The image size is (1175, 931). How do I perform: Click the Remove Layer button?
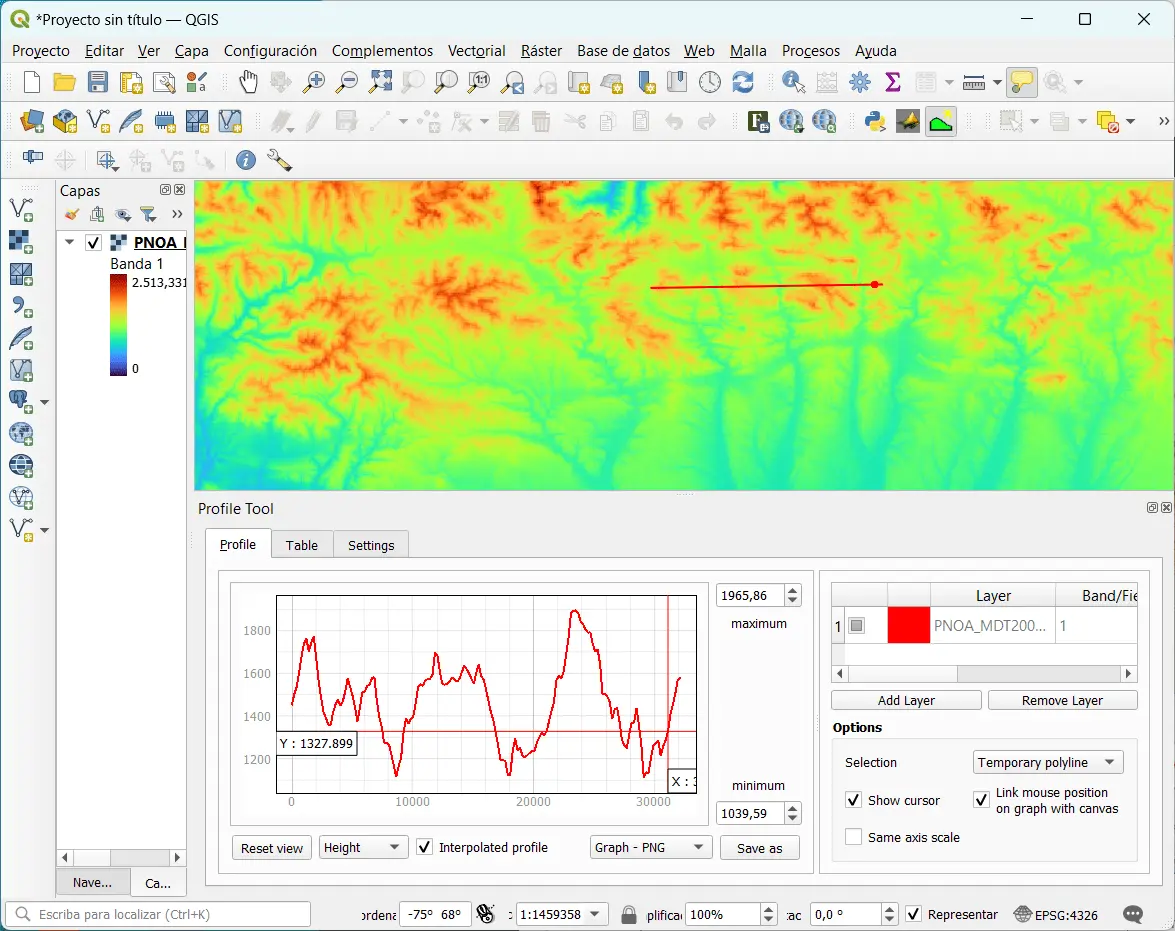(x=1062, y=700)
